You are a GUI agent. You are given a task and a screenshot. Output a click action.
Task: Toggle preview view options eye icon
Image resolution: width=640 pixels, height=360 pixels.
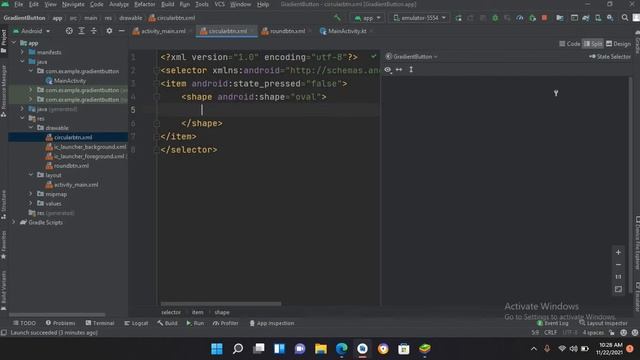pos(388,70)
